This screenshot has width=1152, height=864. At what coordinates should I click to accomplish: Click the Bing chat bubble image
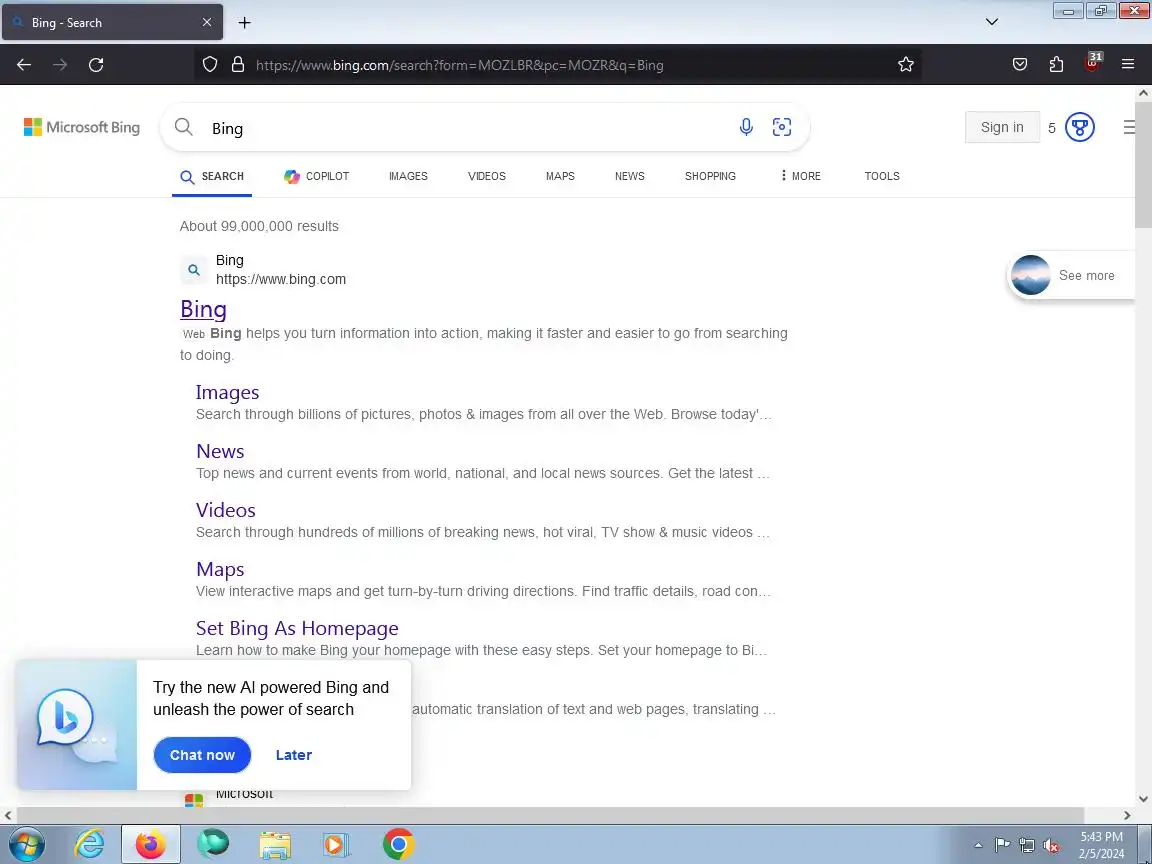click(x=76, y=724)
